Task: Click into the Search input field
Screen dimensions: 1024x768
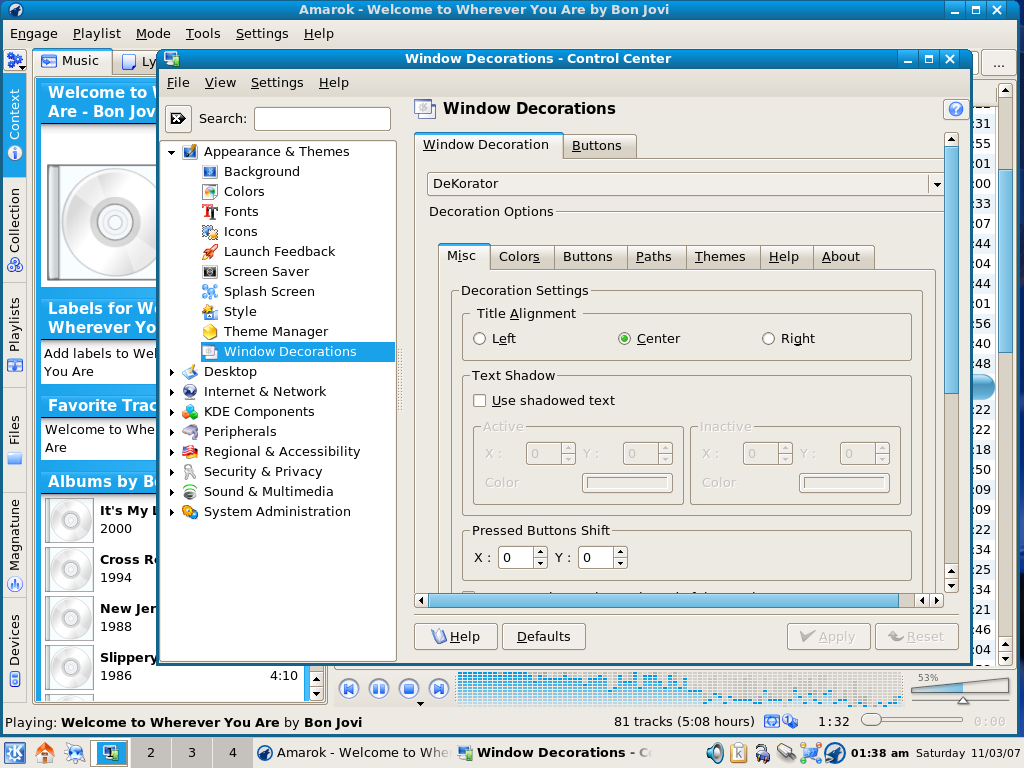Action: (x=323, y=119)
